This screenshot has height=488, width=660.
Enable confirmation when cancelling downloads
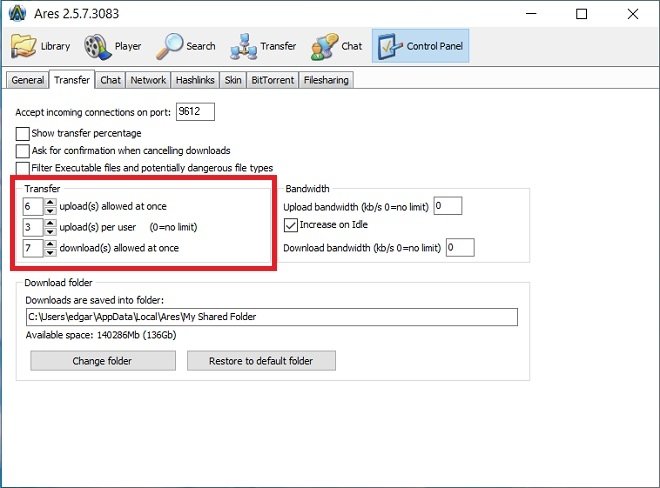[22, 151]
